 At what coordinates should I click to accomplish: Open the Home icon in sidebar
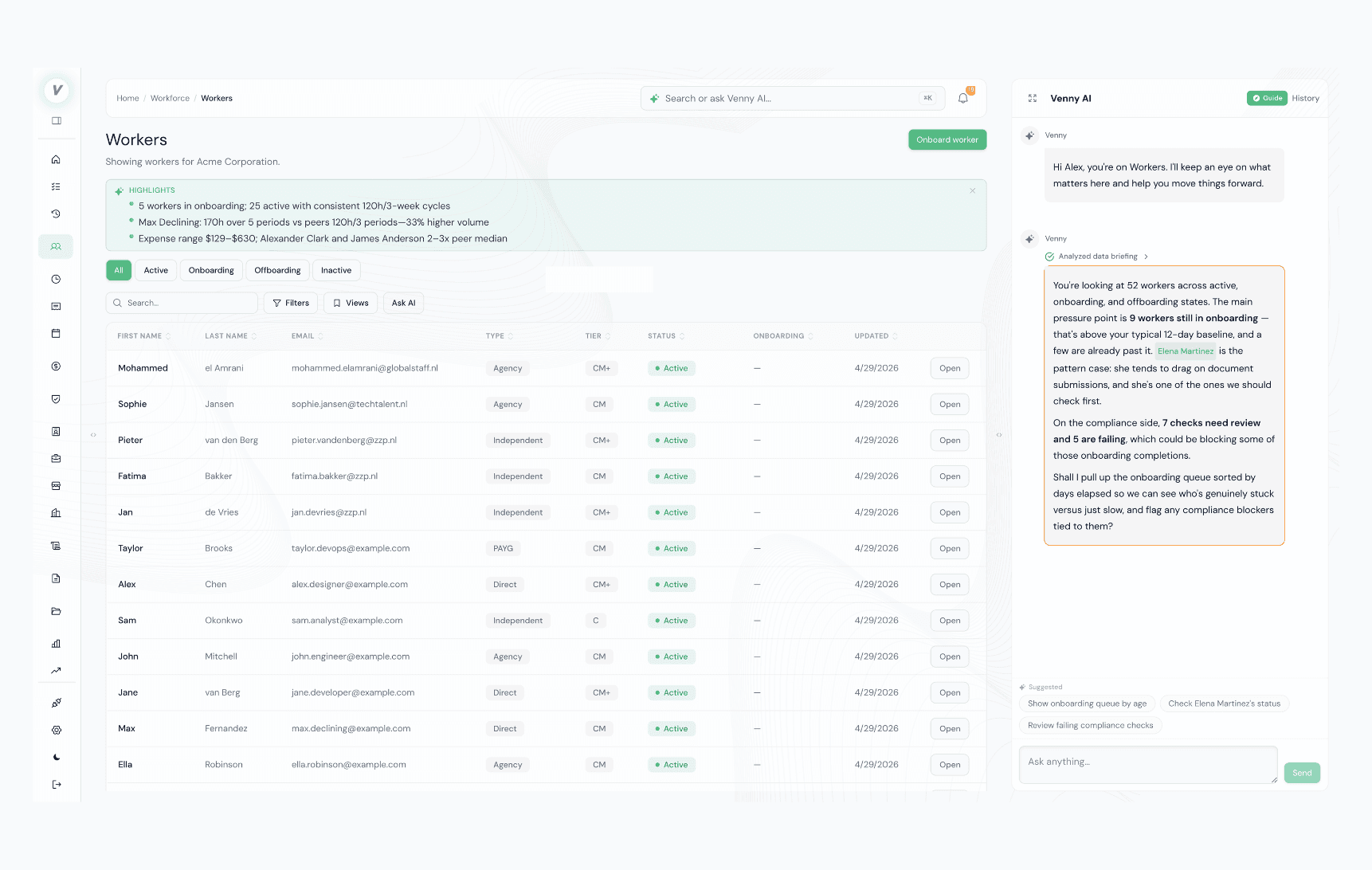pos(56,159)
